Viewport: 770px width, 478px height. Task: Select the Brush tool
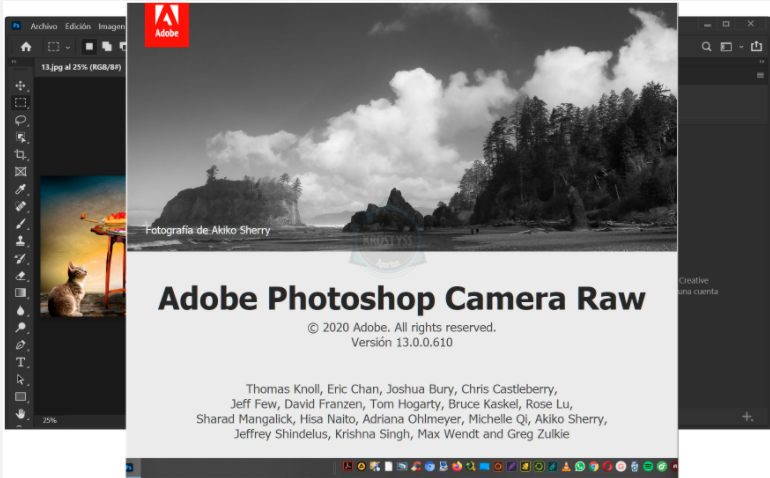(20, 224)
